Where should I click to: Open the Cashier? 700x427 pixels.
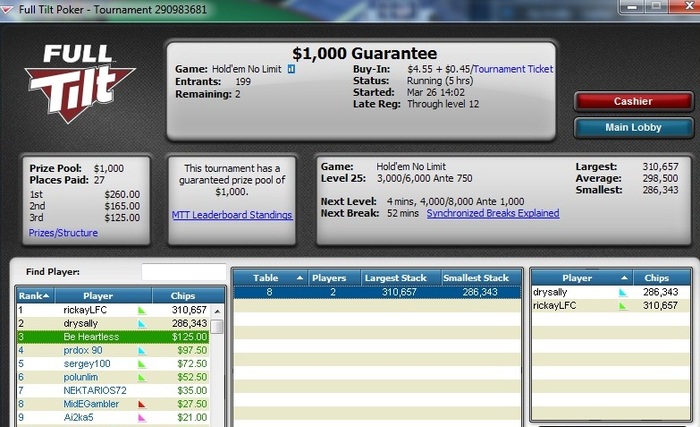tap(633, 101)
